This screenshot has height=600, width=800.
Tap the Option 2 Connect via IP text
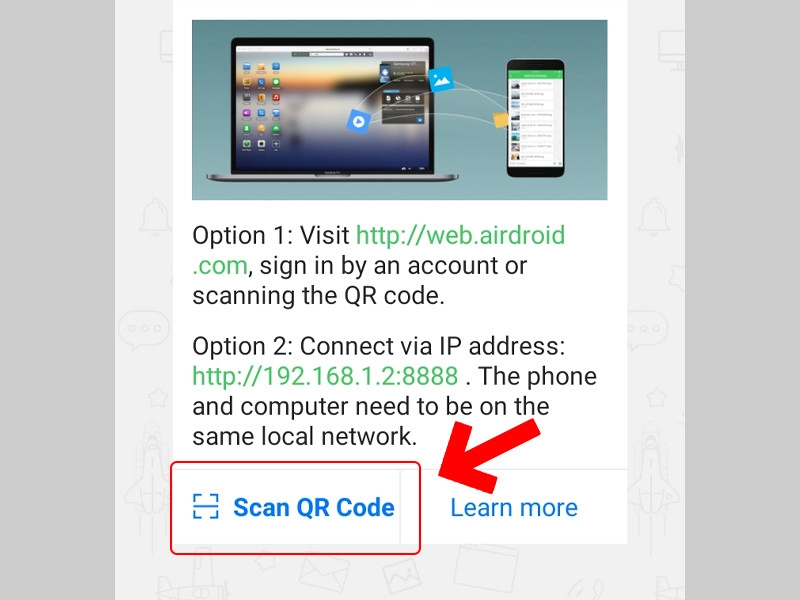[379, 346]
